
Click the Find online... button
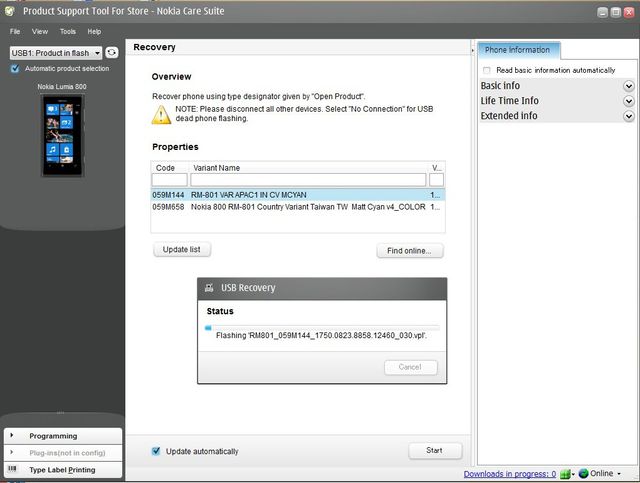(x=409, y=251)
